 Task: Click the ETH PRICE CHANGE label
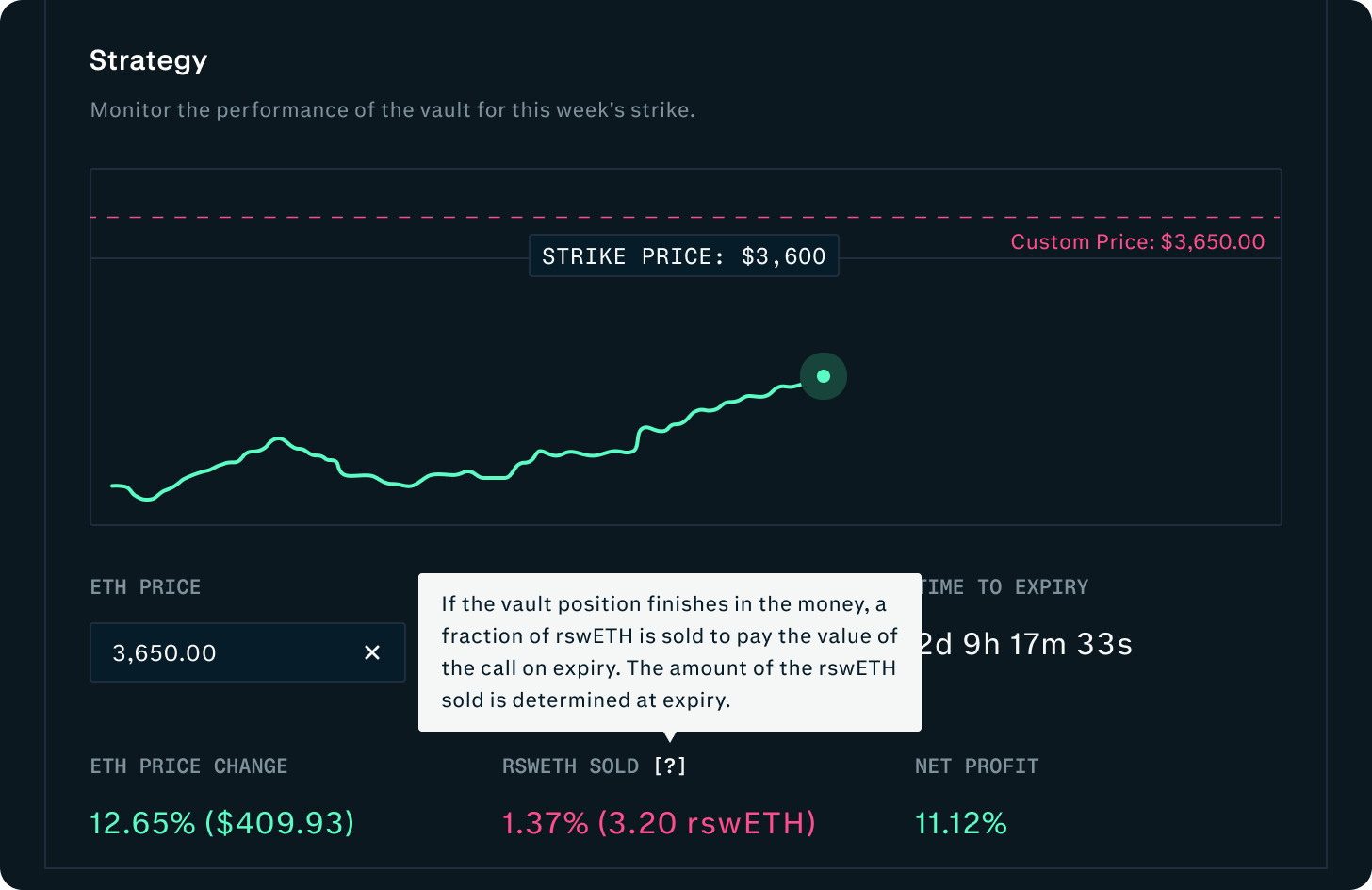[x=188, y=766]
